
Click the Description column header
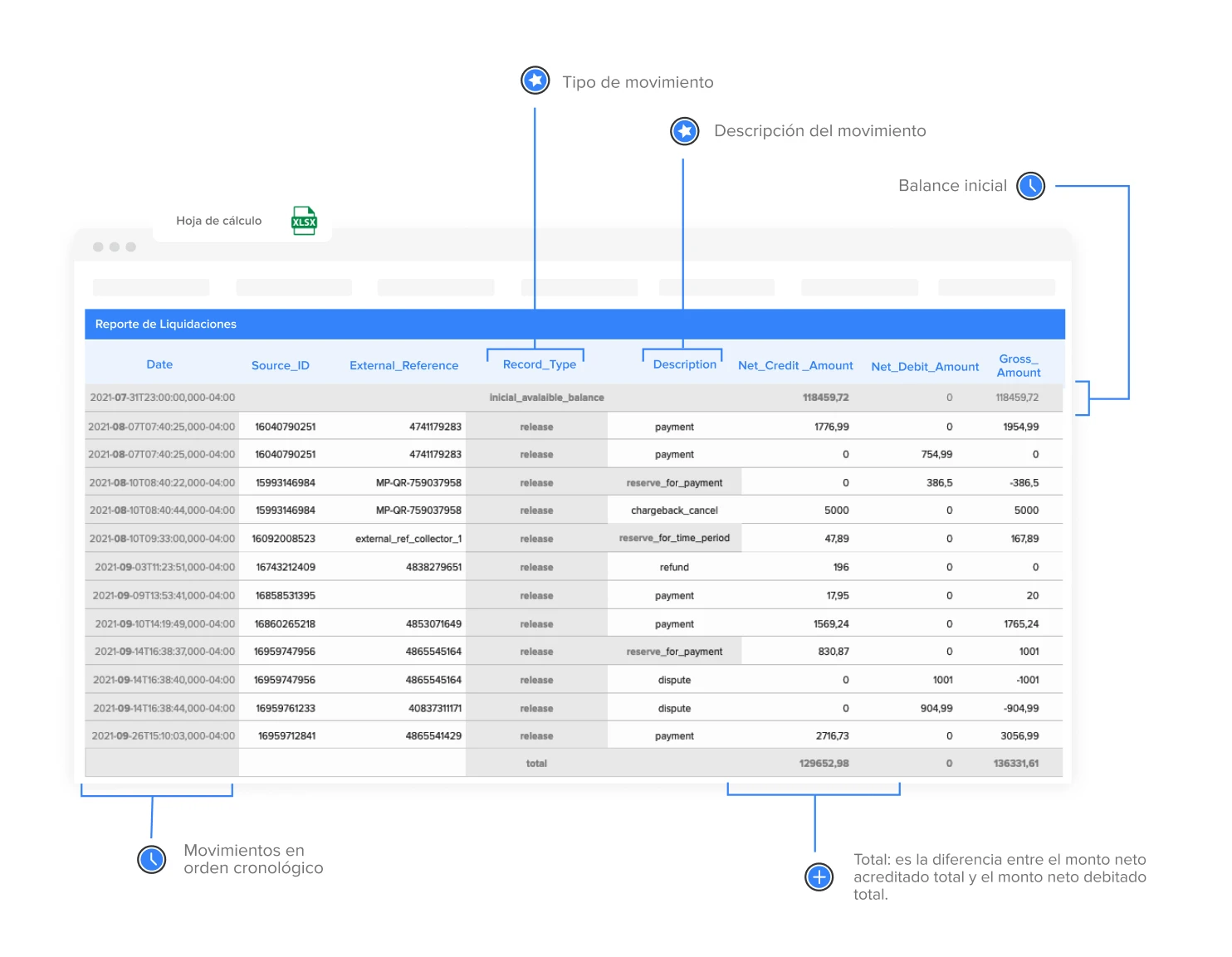pyautogui.click(x=685, y=364)
